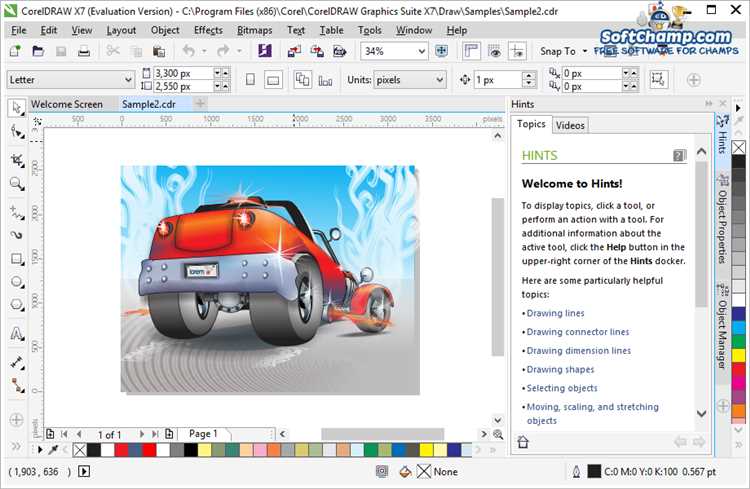The height and width of the screenshot is (489, 750).
Task: Open the File menu
Action: (x=19, y=30)
